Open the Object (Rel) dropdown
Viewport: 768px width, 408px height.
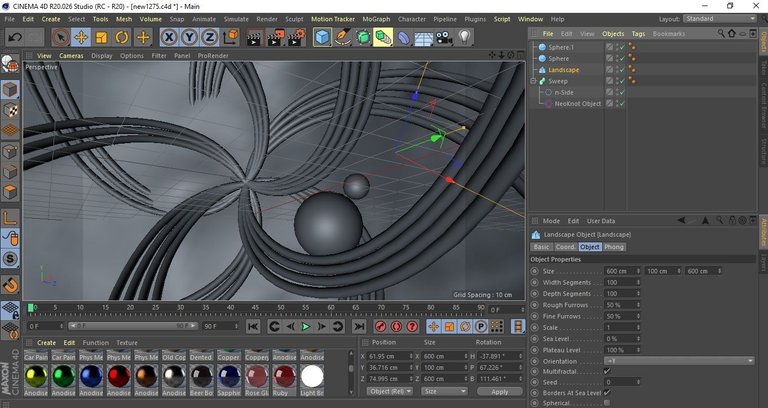point(389,391)
